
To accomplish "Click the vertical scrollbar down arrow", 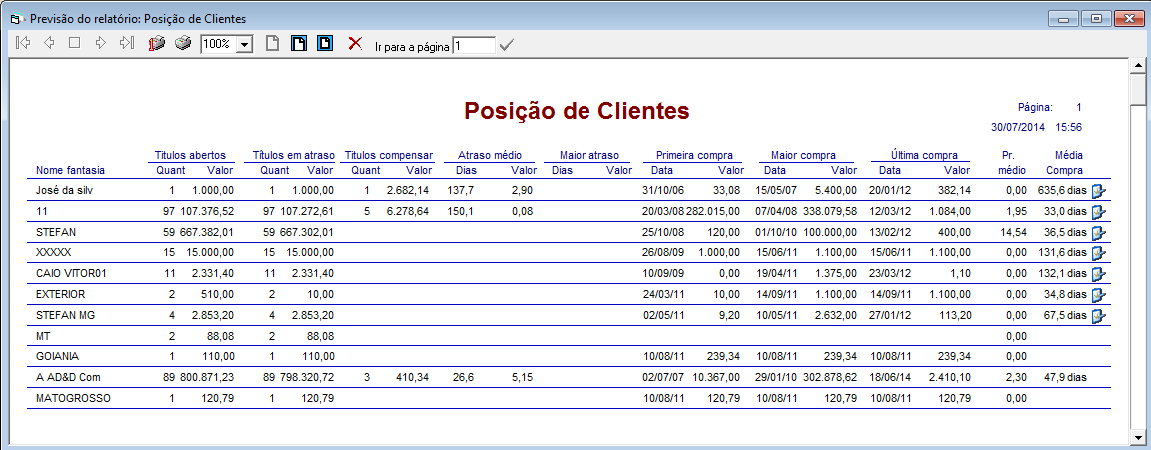I will coord(1137,437).
